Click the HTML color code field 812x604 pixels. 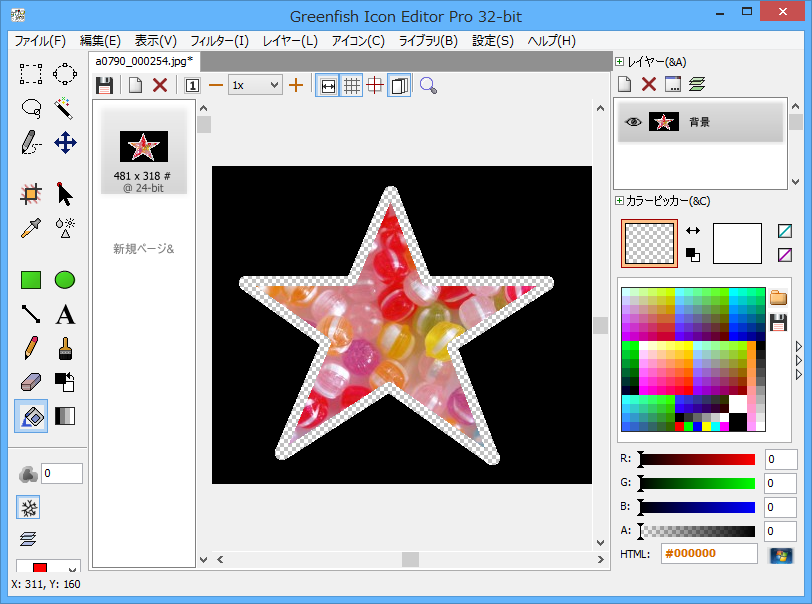(x=708, y=554)
